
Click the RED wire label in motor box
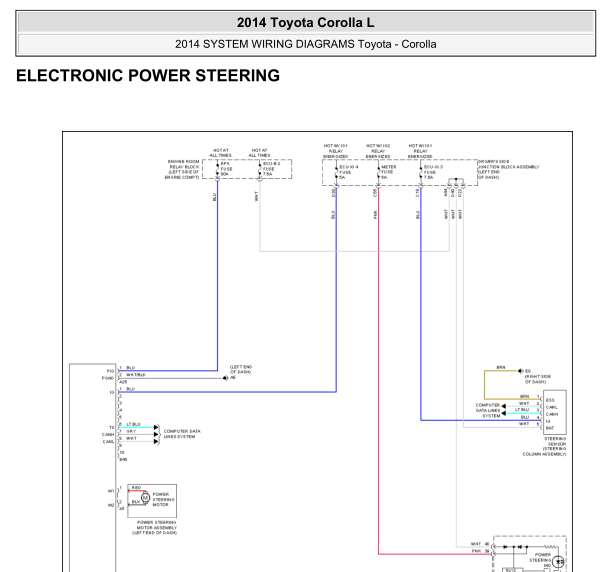coord(136,488)
